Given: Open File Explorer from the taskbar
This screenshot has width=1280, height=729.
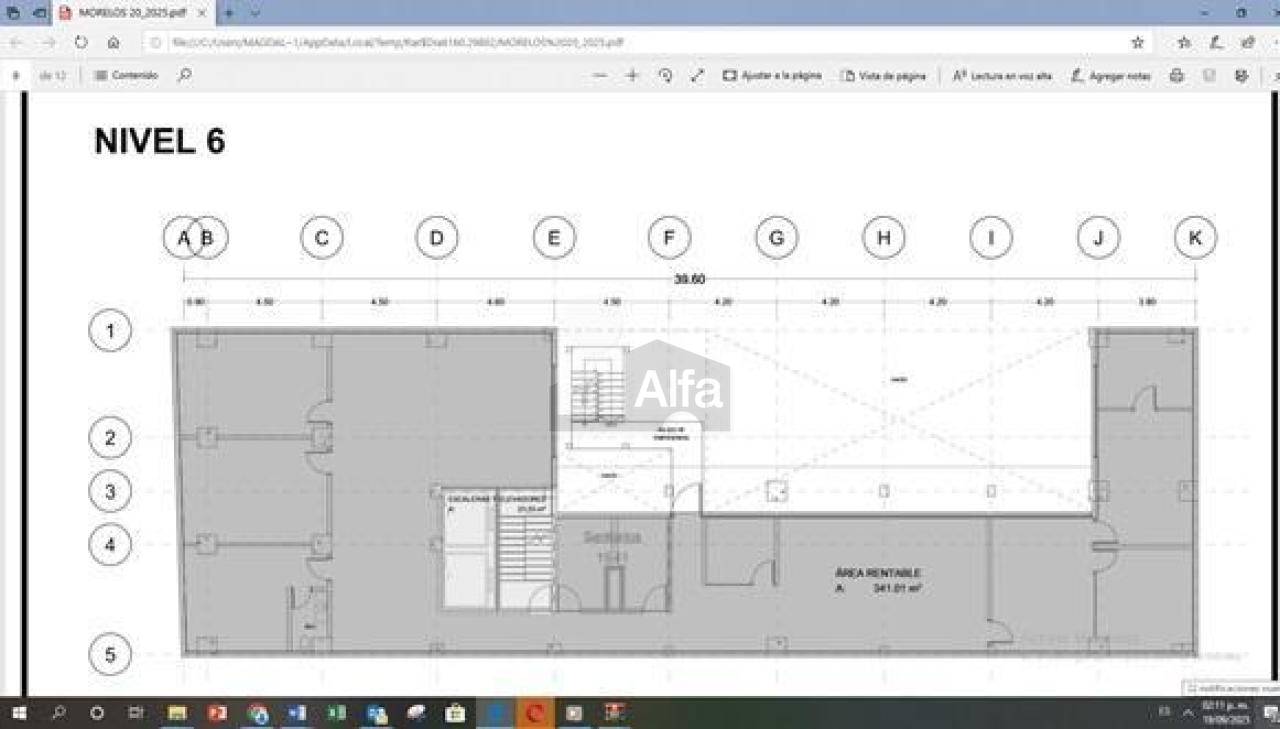Looking at the screenshot, I should pos(177,713).
